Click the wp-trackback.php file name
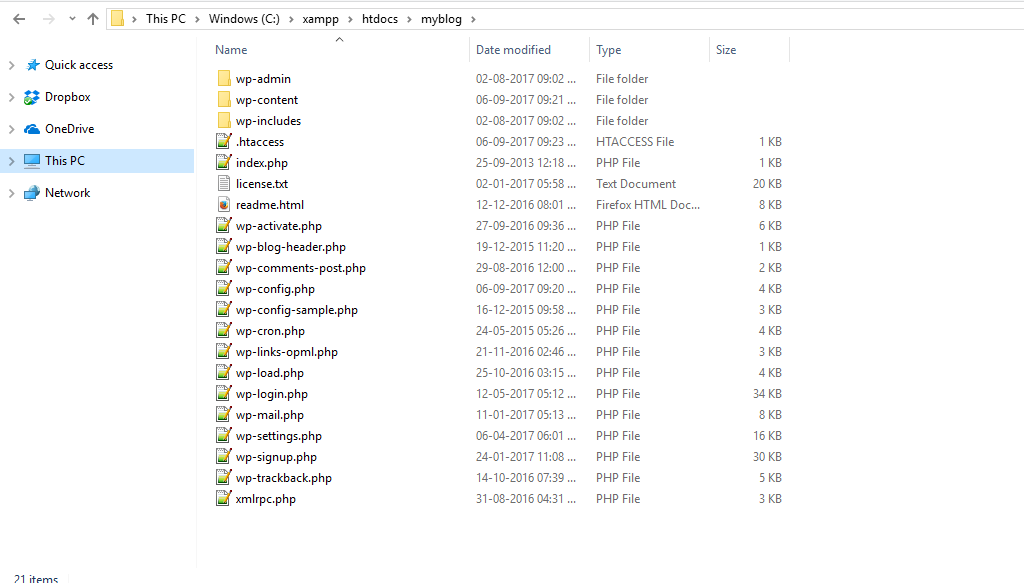This screenshot has height=583, width=1024. point(284,478)
